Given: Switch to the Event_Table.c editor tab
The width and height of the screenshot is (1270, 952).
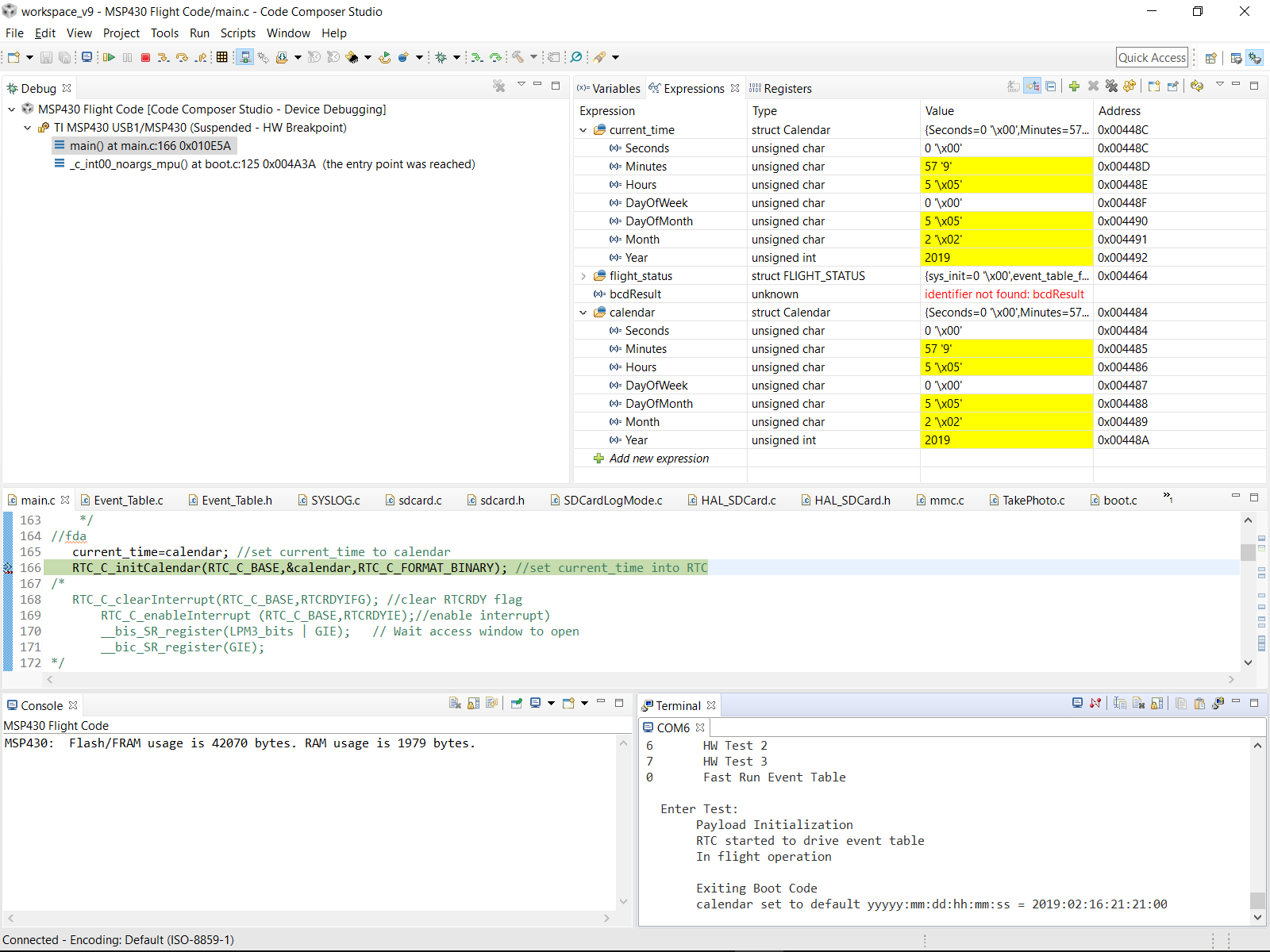Looking at the screenshot, I should (x=128, y=501).
